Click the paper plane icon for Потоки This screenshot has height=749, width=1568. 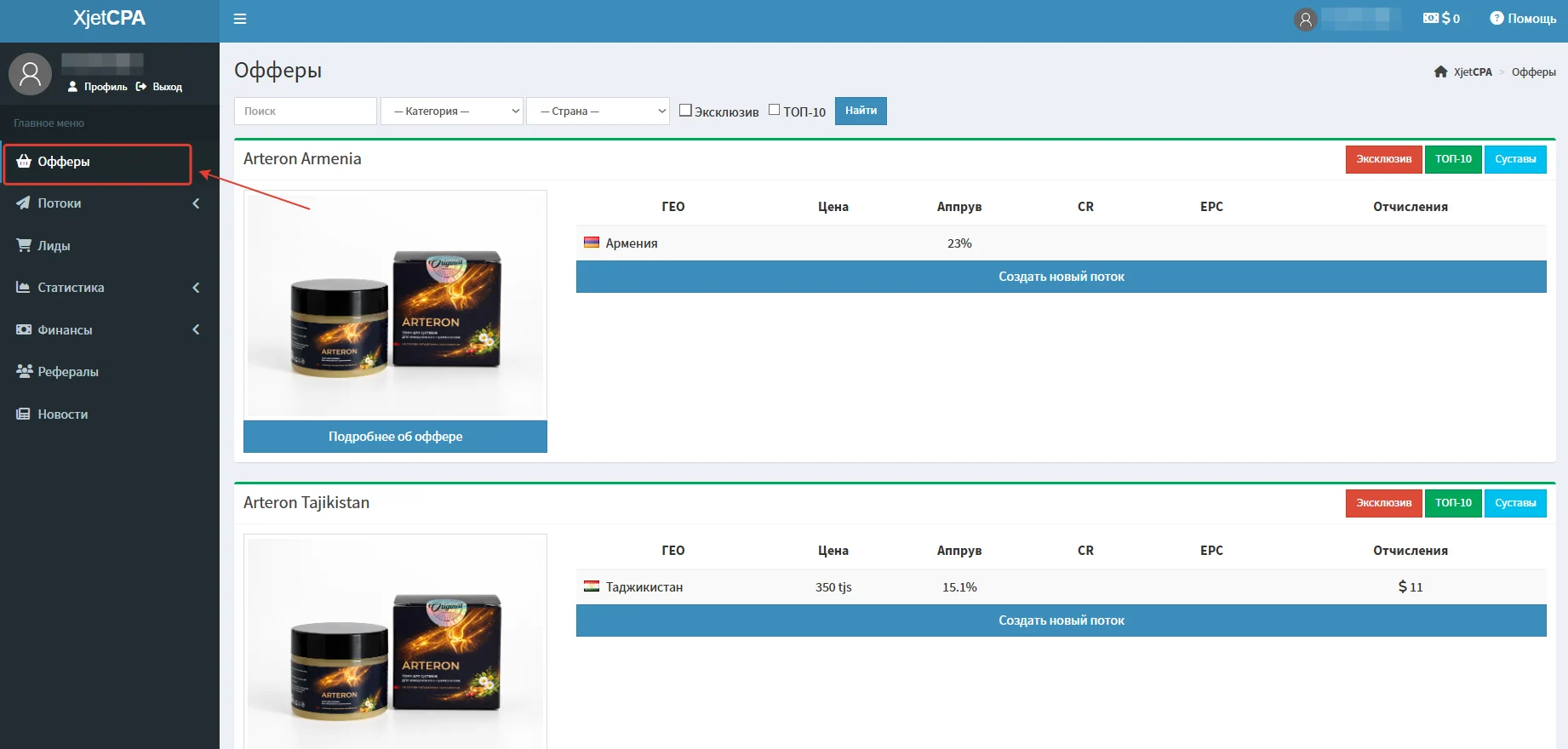pyautogui.click(x=24, y=203)
